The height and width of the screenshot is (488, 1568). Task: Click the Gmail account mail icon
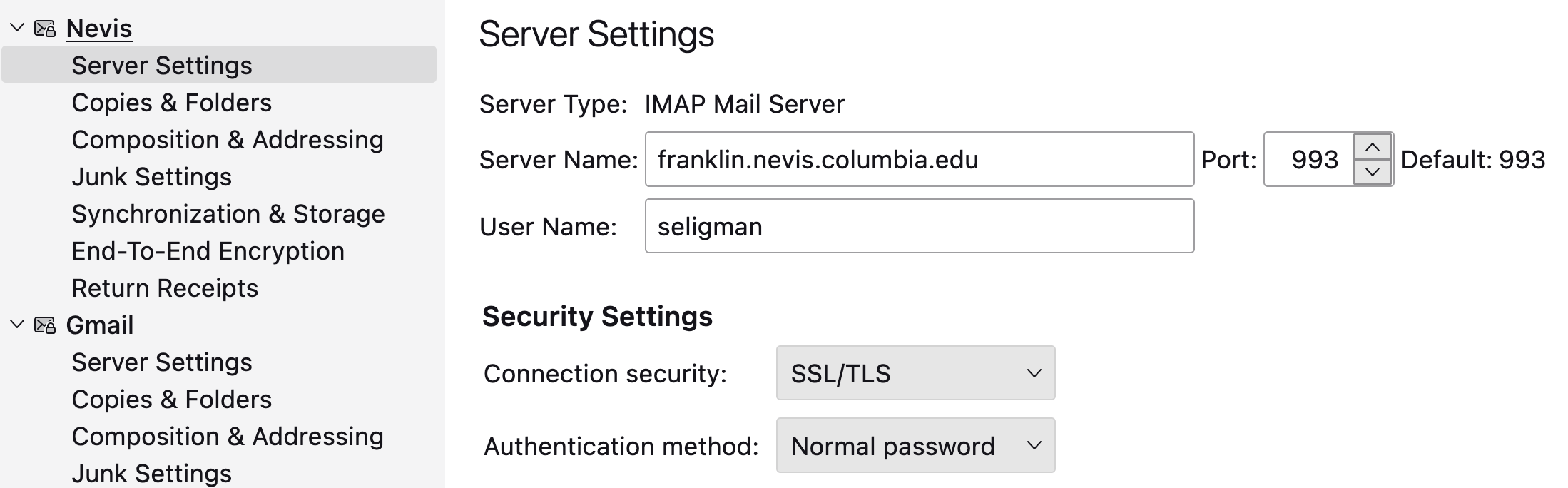pos(44,324)
